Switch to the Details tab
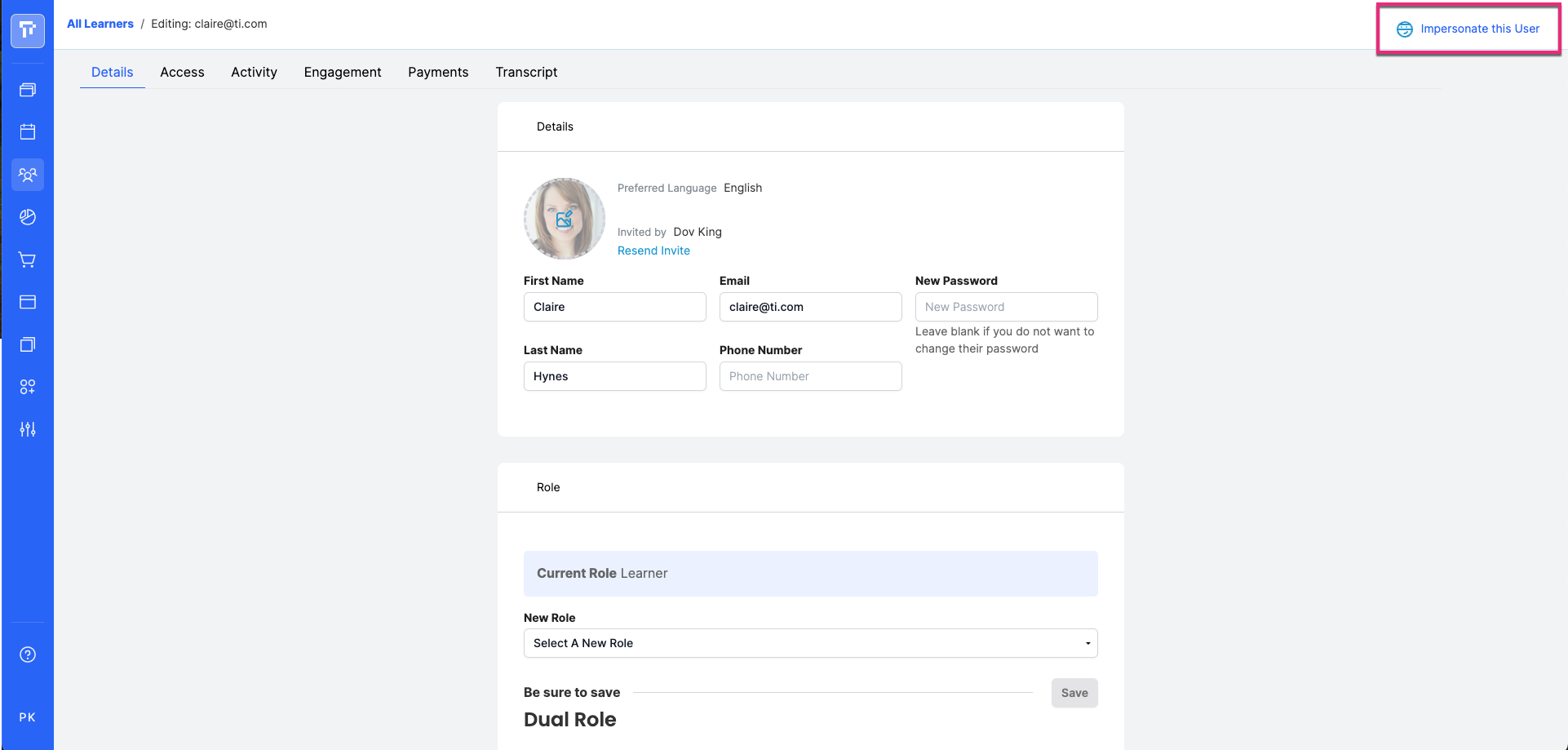Screen dimensions: 1568x750 [x=113, y=72]
